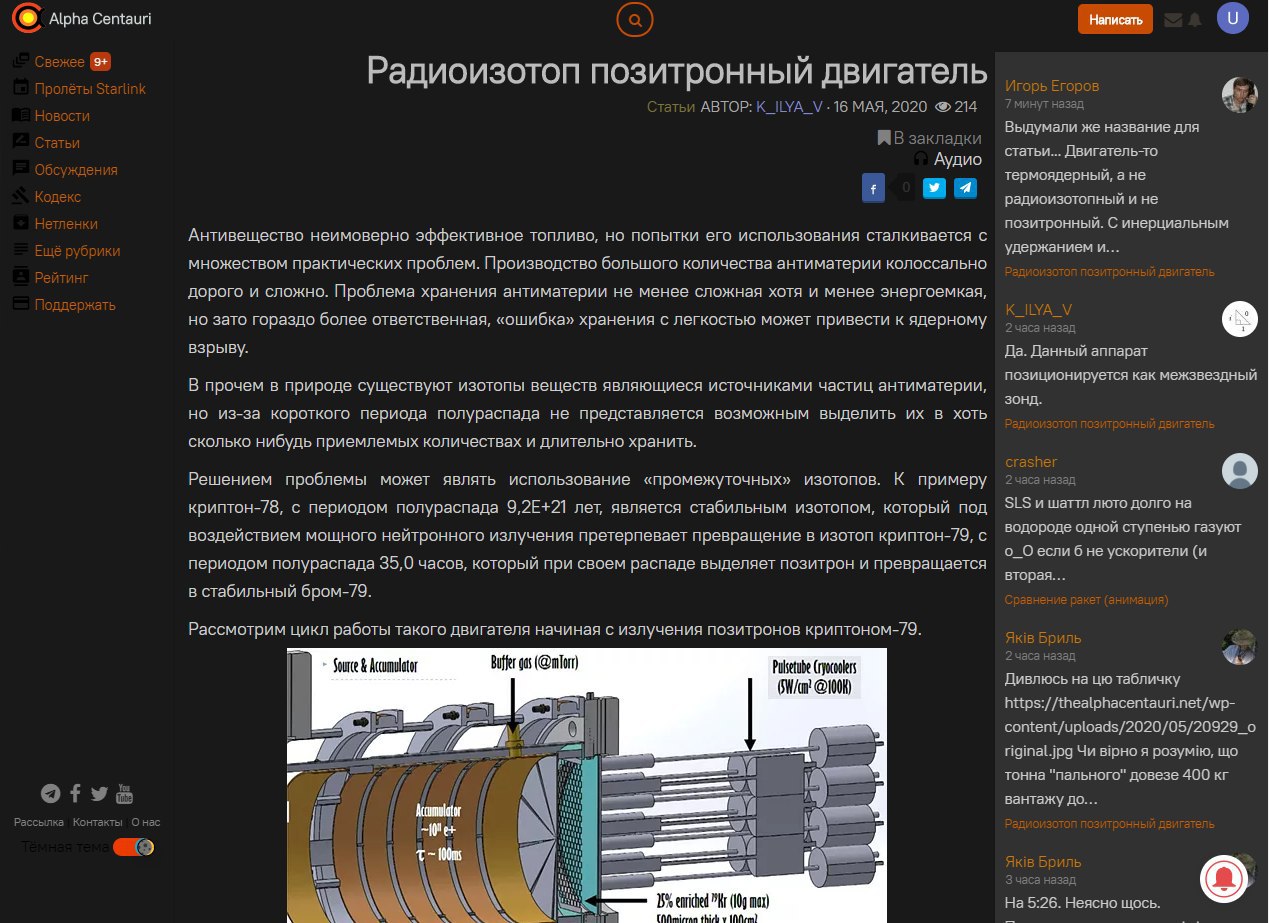Click the newspaper icon beside Новости
Viewport: 1269px width, 923px height.
click(x=20, y=116)
